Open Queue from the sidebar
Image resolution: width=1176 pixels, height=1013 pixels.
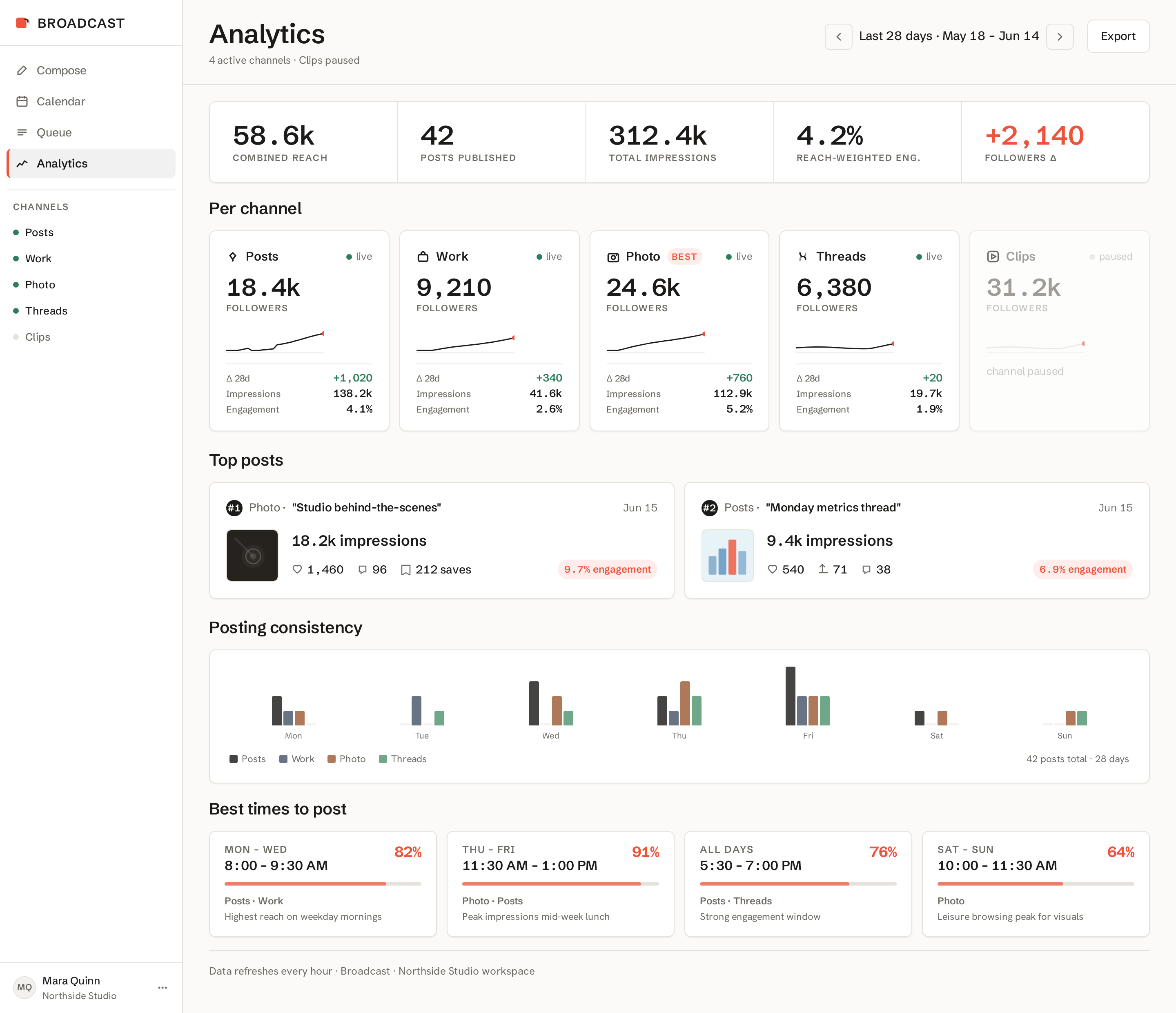91,132
